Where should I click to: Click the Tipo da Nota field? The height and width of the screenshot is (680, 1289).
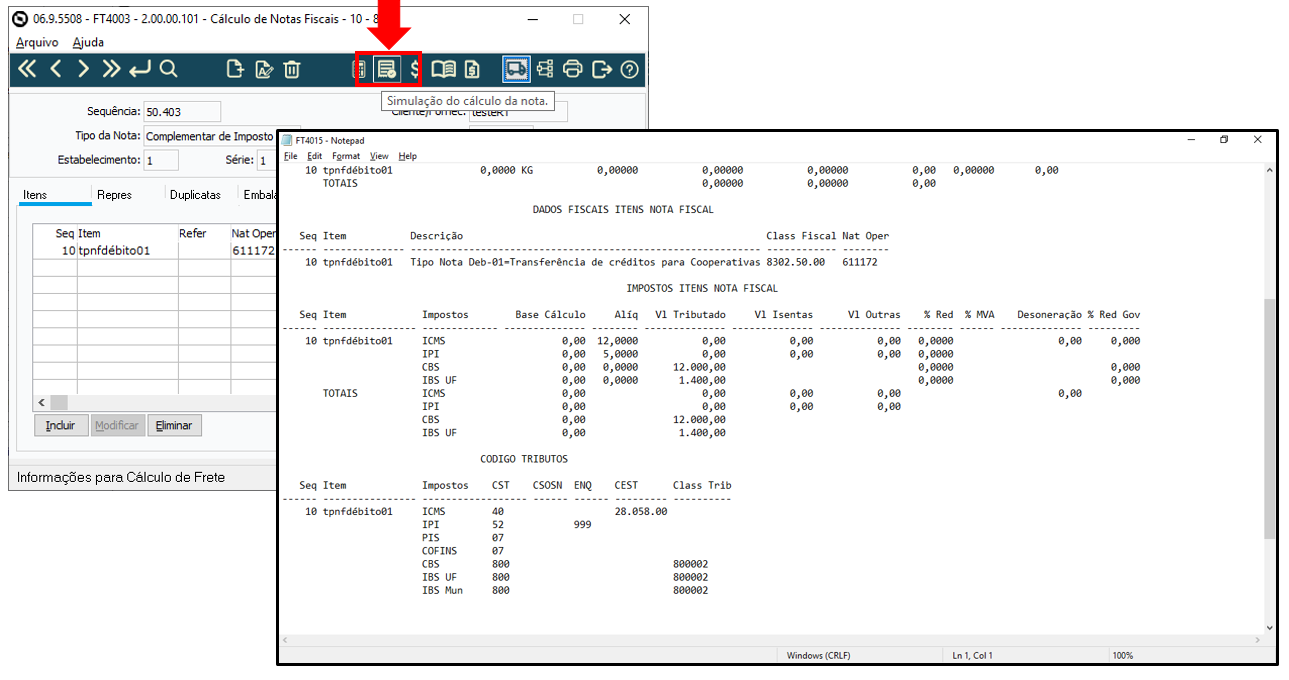click(x=208, y=136)
